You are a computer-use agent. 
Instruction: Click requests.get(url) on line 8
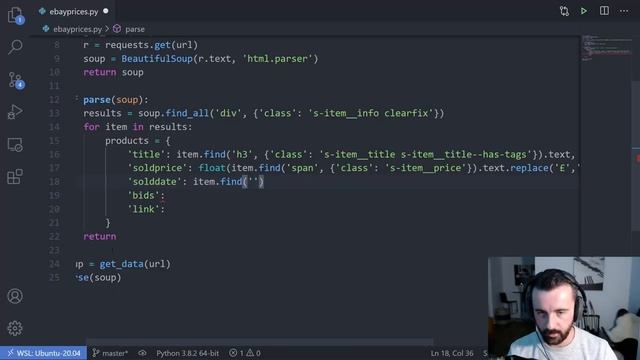[151, 45]
